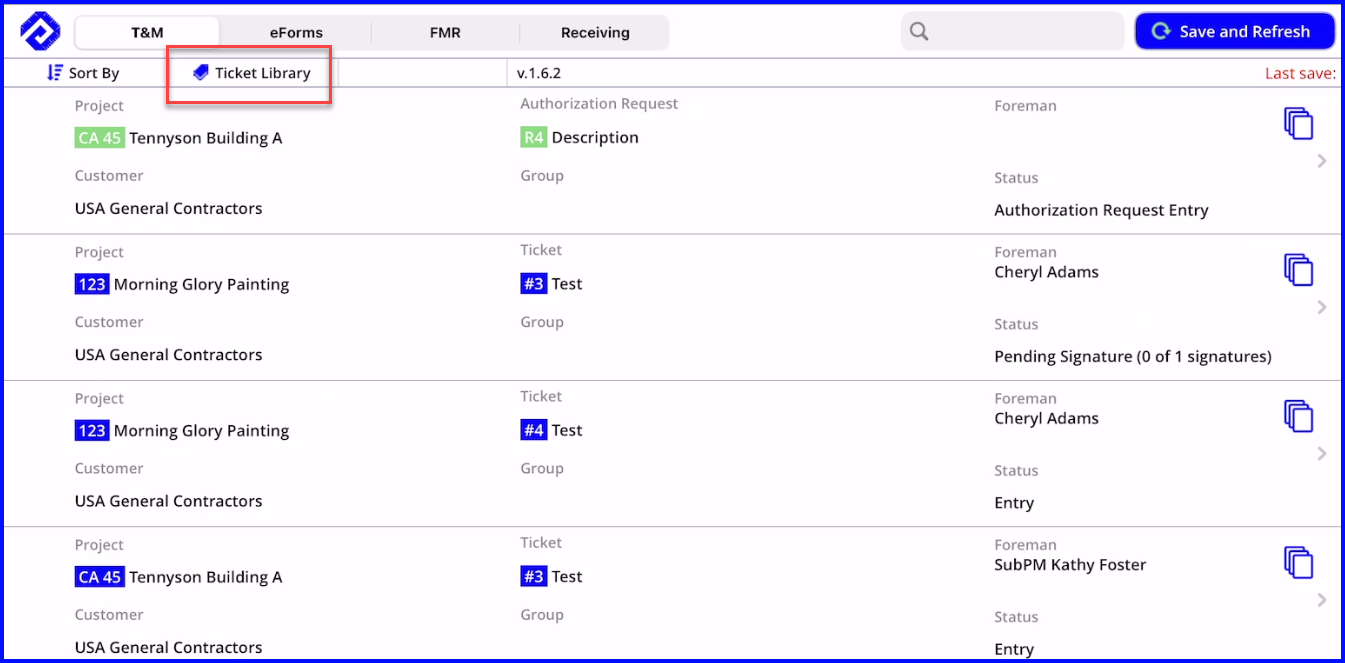Screen dimensions: 1345x663
Task: Open Pending Signature ticket via its chevron
Action: pyautogui.click(x=1322, y=307)
